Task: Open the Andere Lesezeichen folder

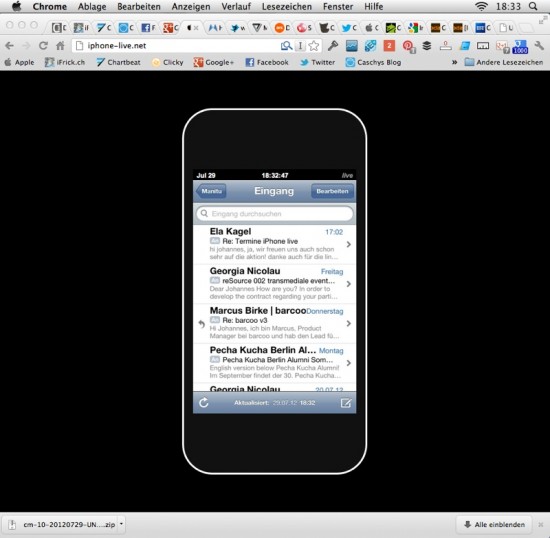Action: 504,62
